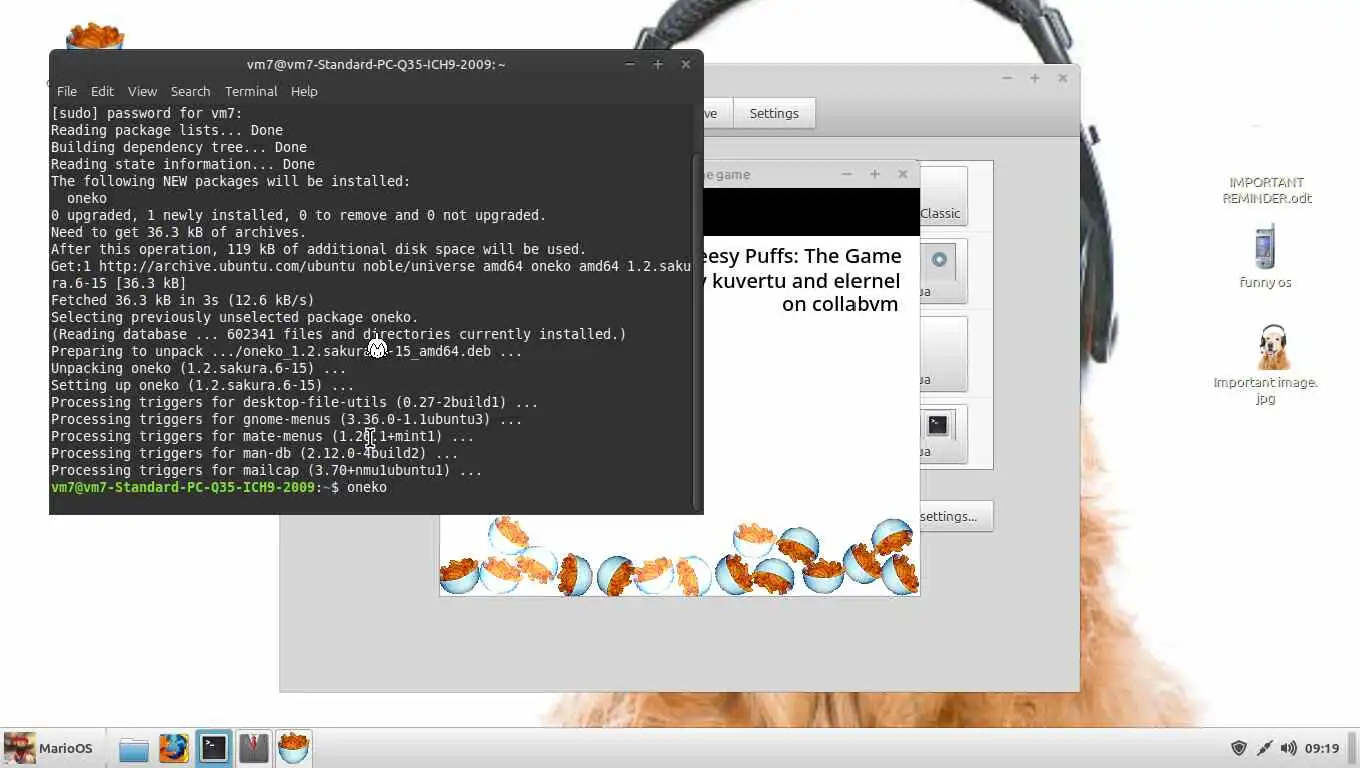Click the 'on collabvm' text in the game window
Viewport: 1360px width, 768px height.
click(840, 304)
